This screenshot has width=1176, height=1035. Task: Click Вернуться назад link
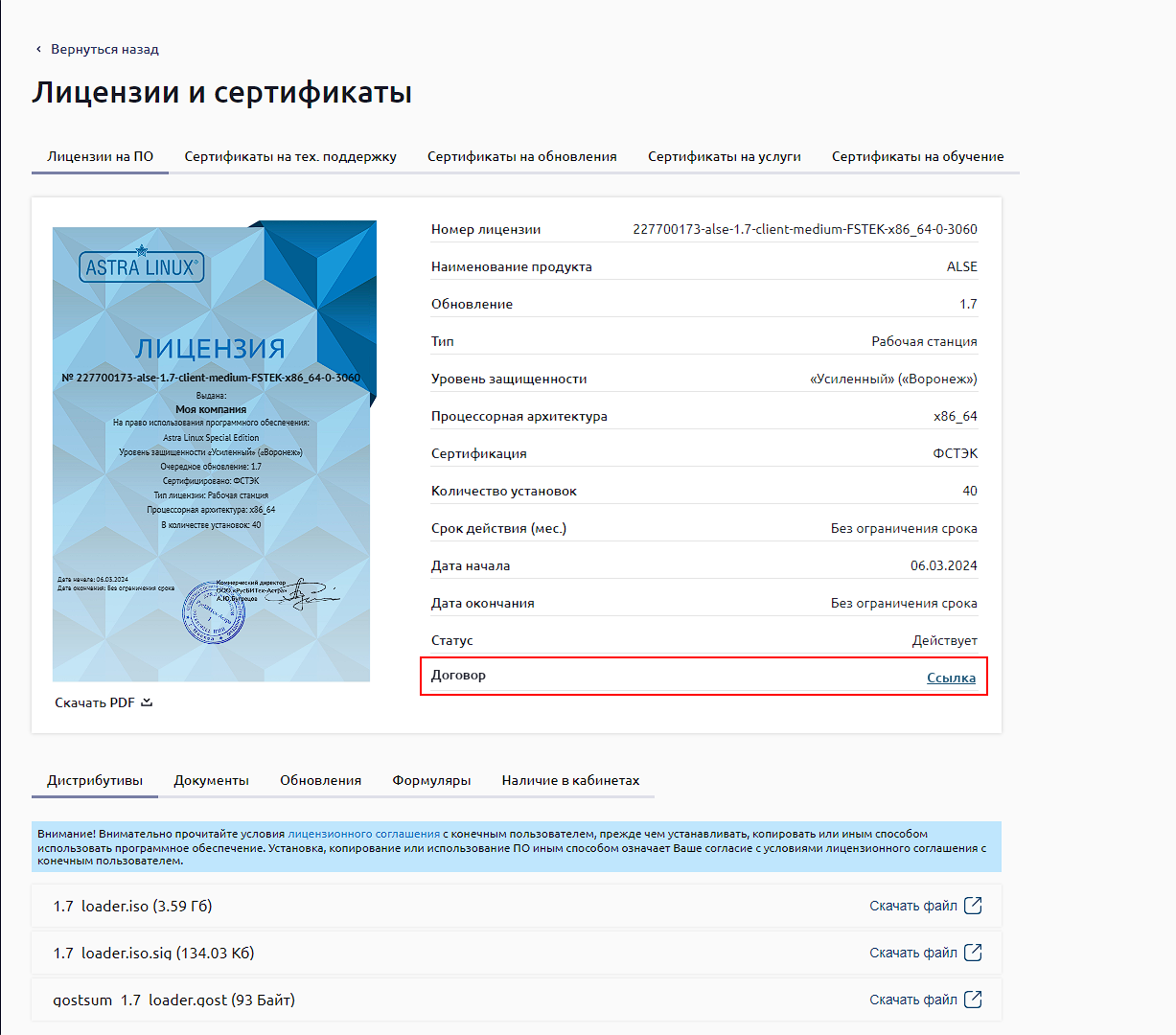pyautogui.click(x=104, y=49)
